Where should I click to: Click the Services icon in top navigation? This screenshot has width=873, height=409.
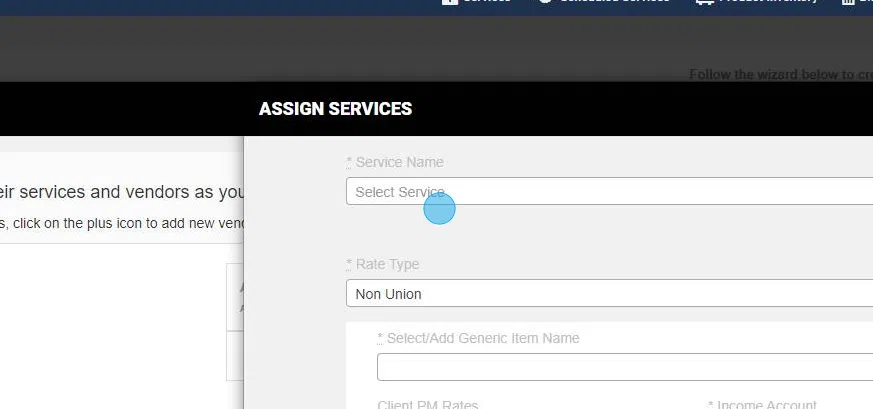pyautogui.click(x=450, y=2)
